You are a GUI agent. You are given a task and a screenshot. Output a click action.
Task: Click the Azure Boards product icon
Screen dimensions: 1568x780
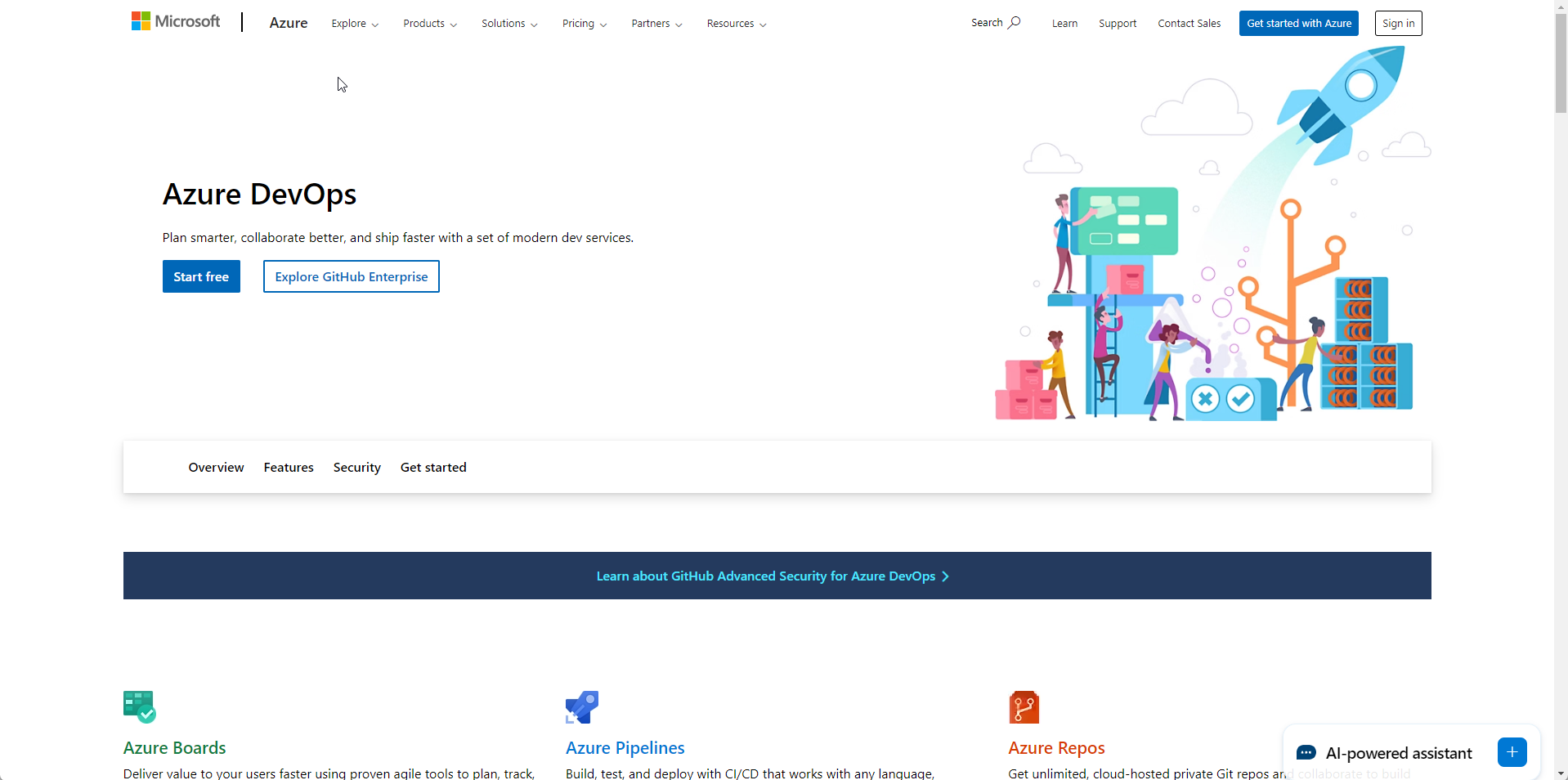138,706
